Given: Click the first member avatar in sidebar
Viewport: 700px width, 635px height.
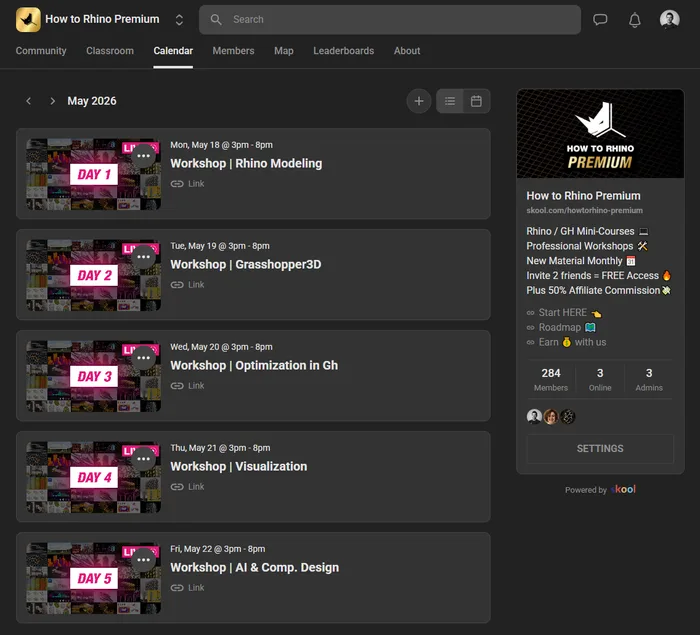Looking at the screenshot, I should pos(534,417).
